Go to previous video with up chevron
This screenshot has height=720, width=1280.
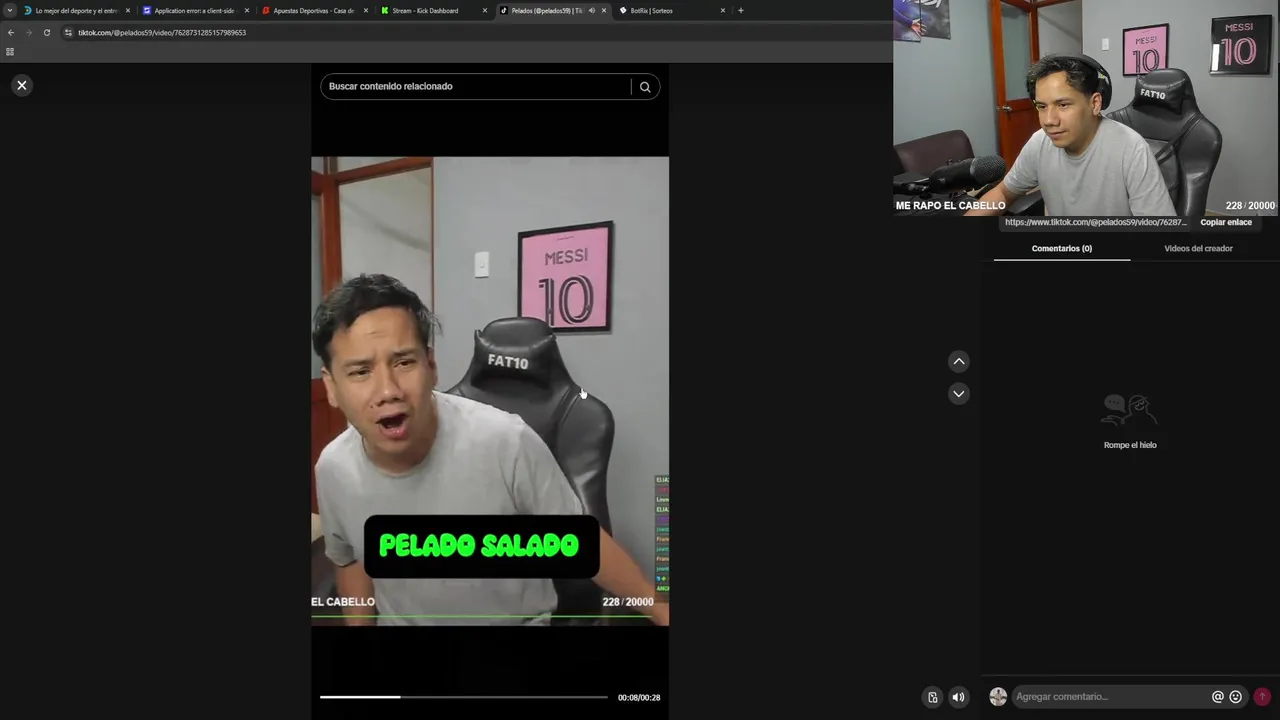pos(959,362)
